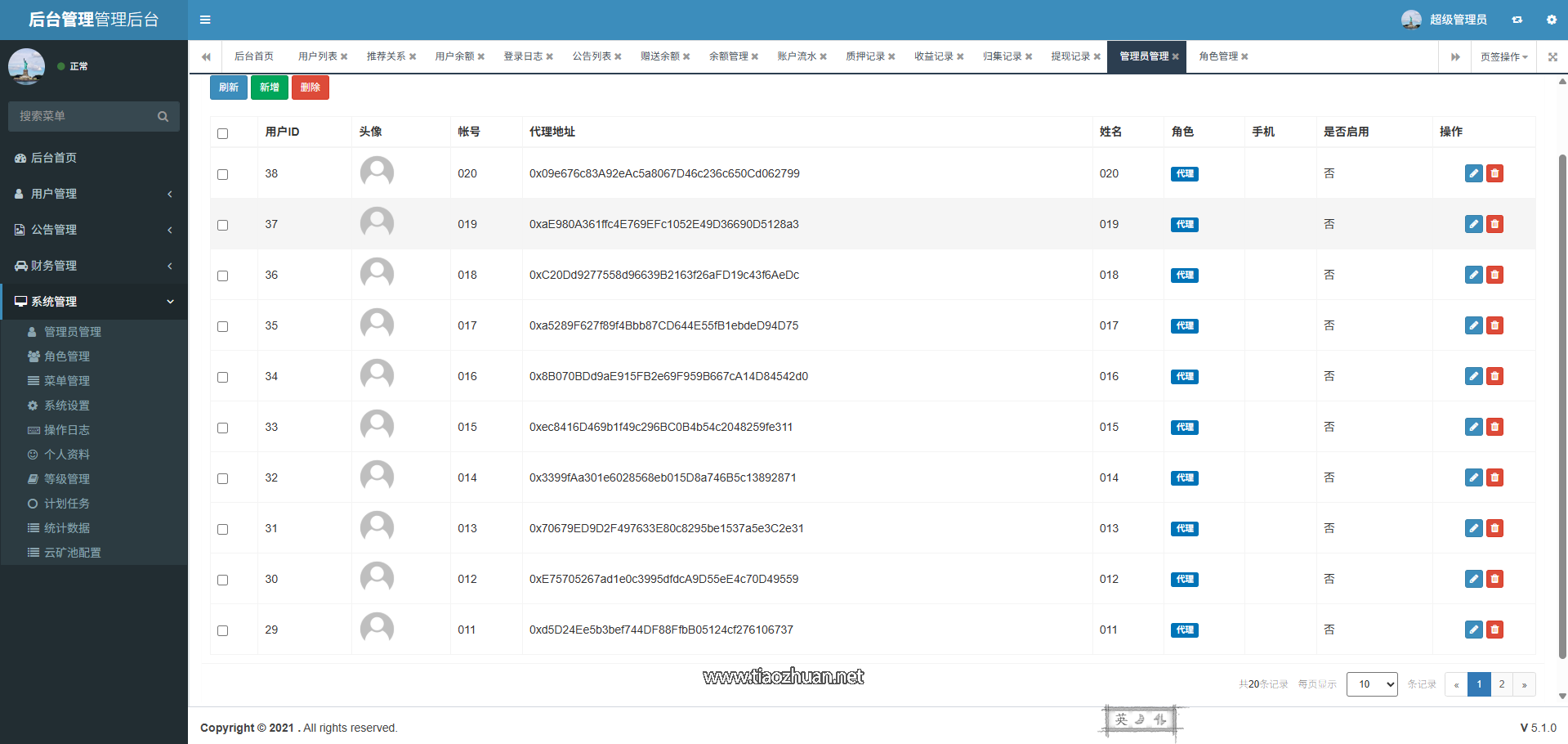
Task: Delete user 36 with trash icon
Action: 1494,275
